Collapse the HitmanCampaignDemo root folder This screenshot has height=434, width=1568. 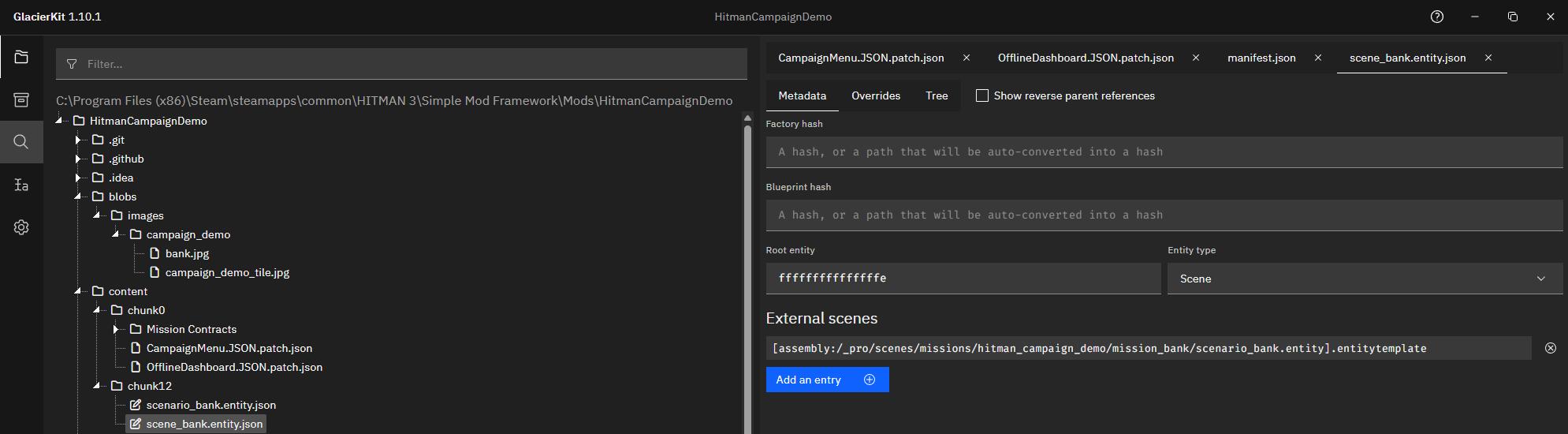pos(60,121)
